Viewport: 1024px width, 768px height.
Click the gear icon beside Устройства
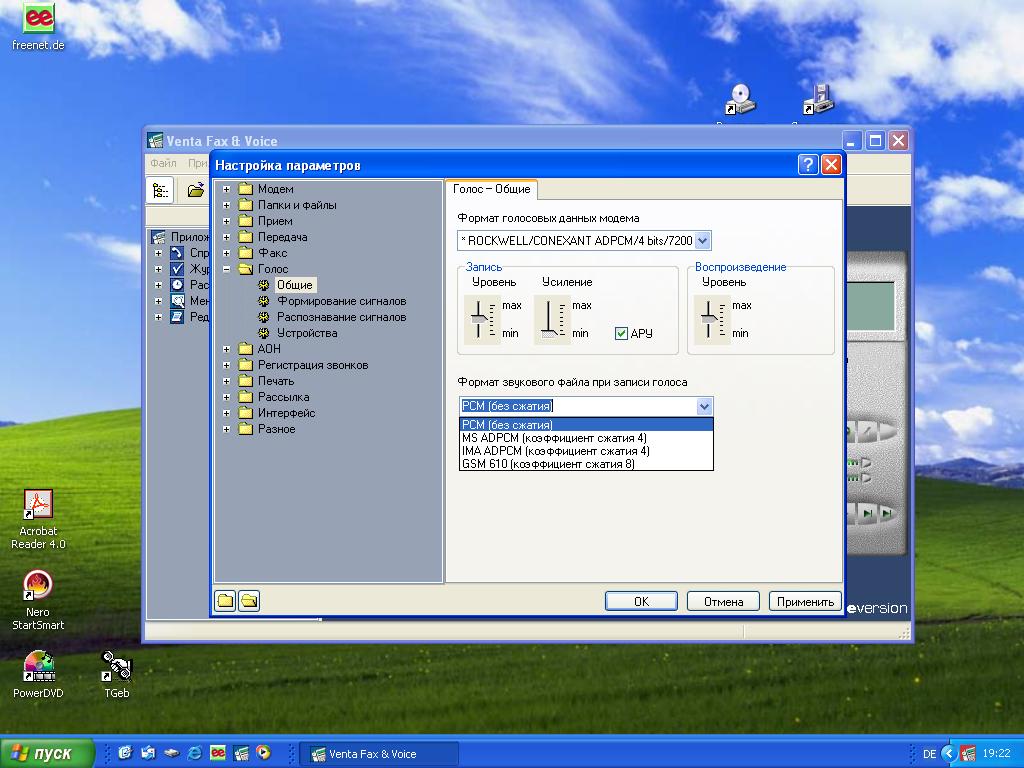pos(264,333)
